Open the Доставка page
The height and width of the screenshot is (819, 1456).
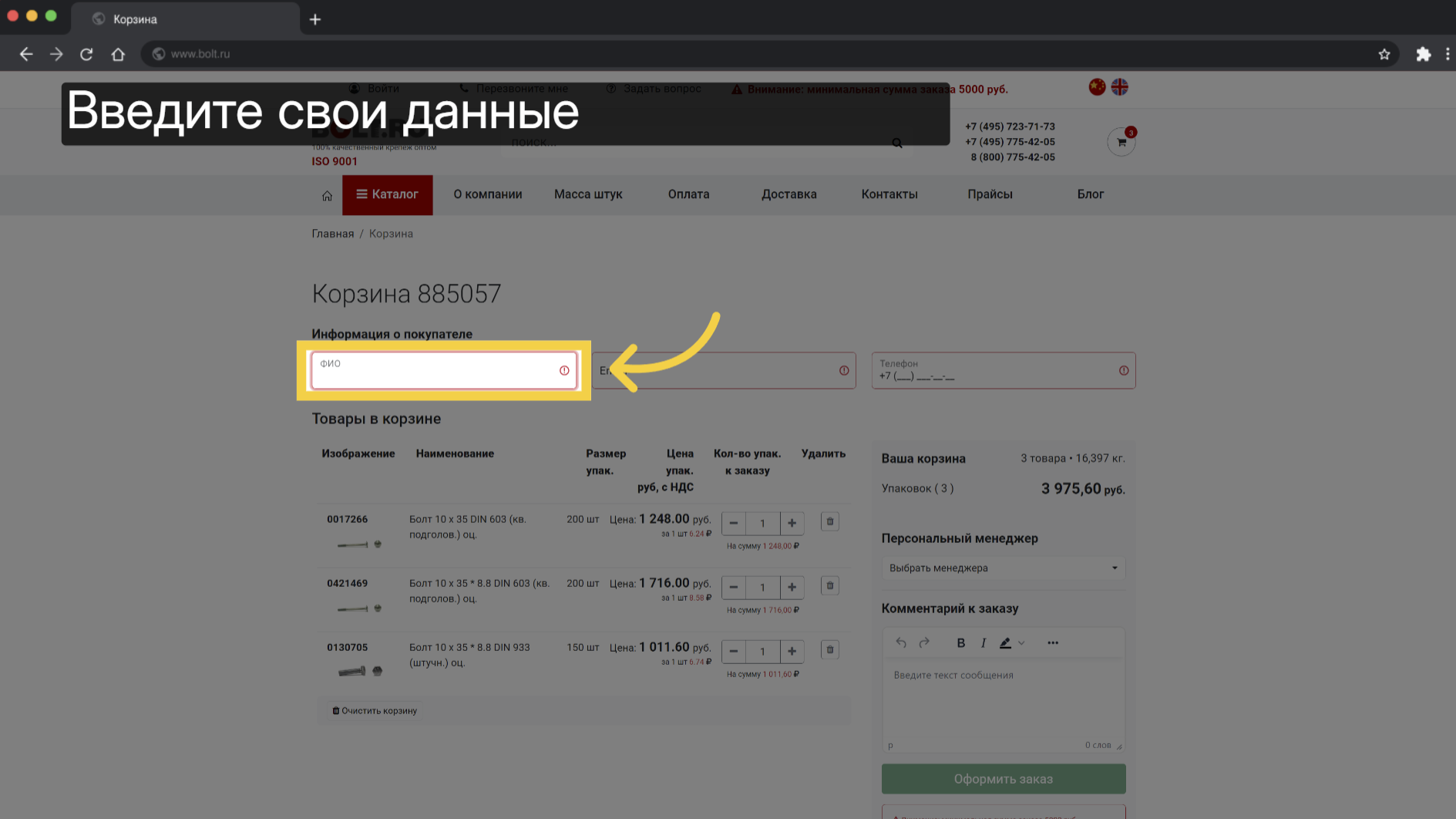789,194
